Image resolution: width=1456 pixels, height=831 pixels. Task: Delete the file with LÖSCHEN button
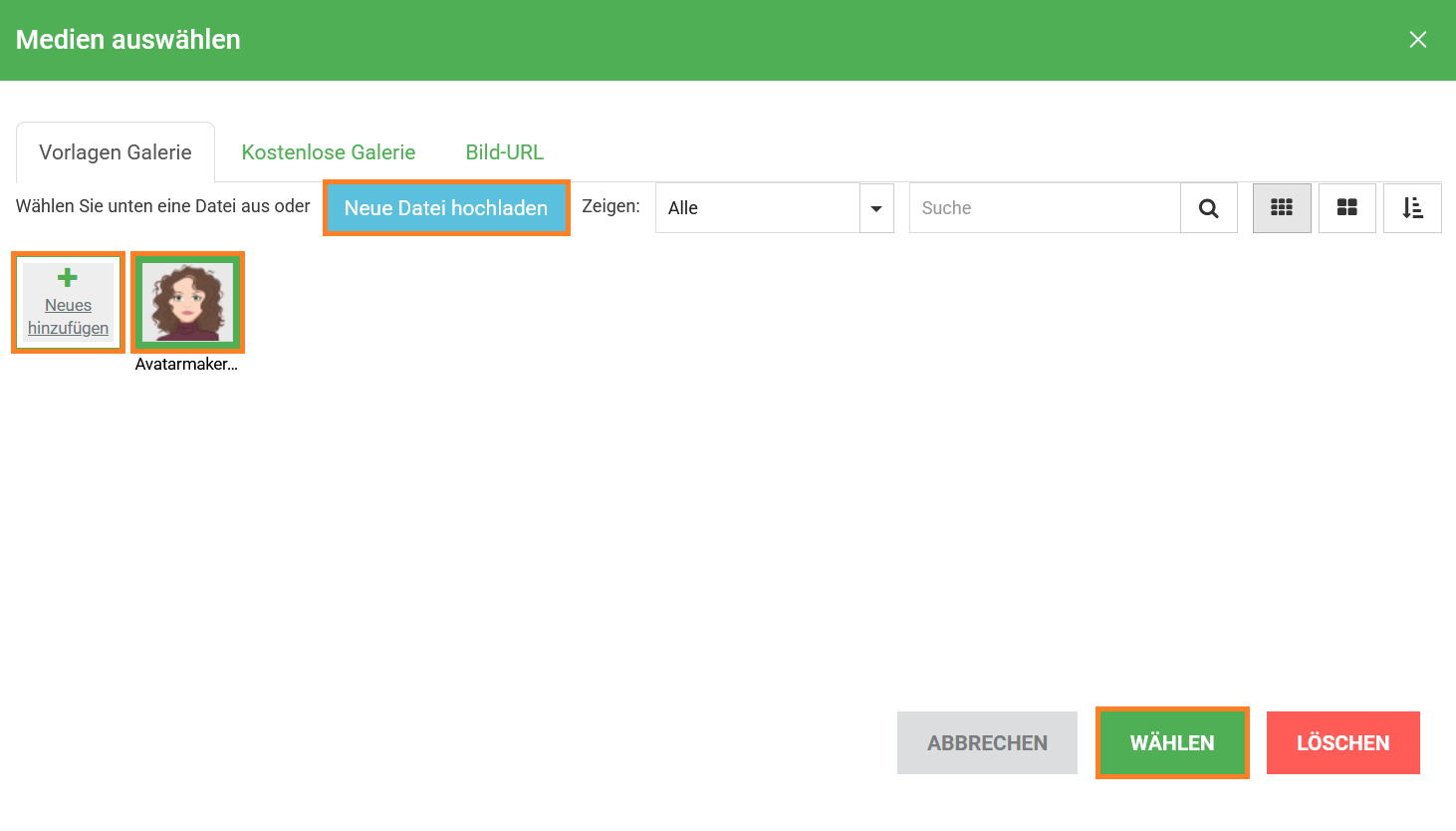pyautogui.click(x=1342, y=743)
